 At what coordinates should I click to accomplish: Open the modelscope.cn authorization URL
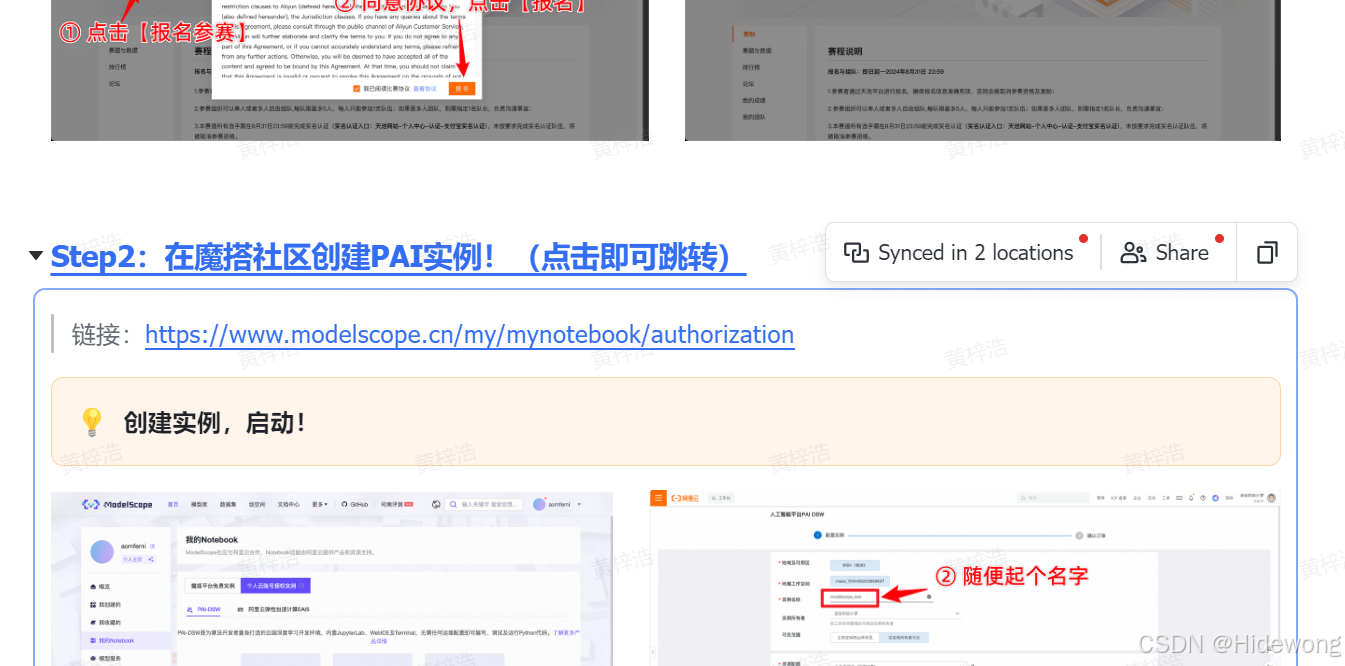pos(469,334)
